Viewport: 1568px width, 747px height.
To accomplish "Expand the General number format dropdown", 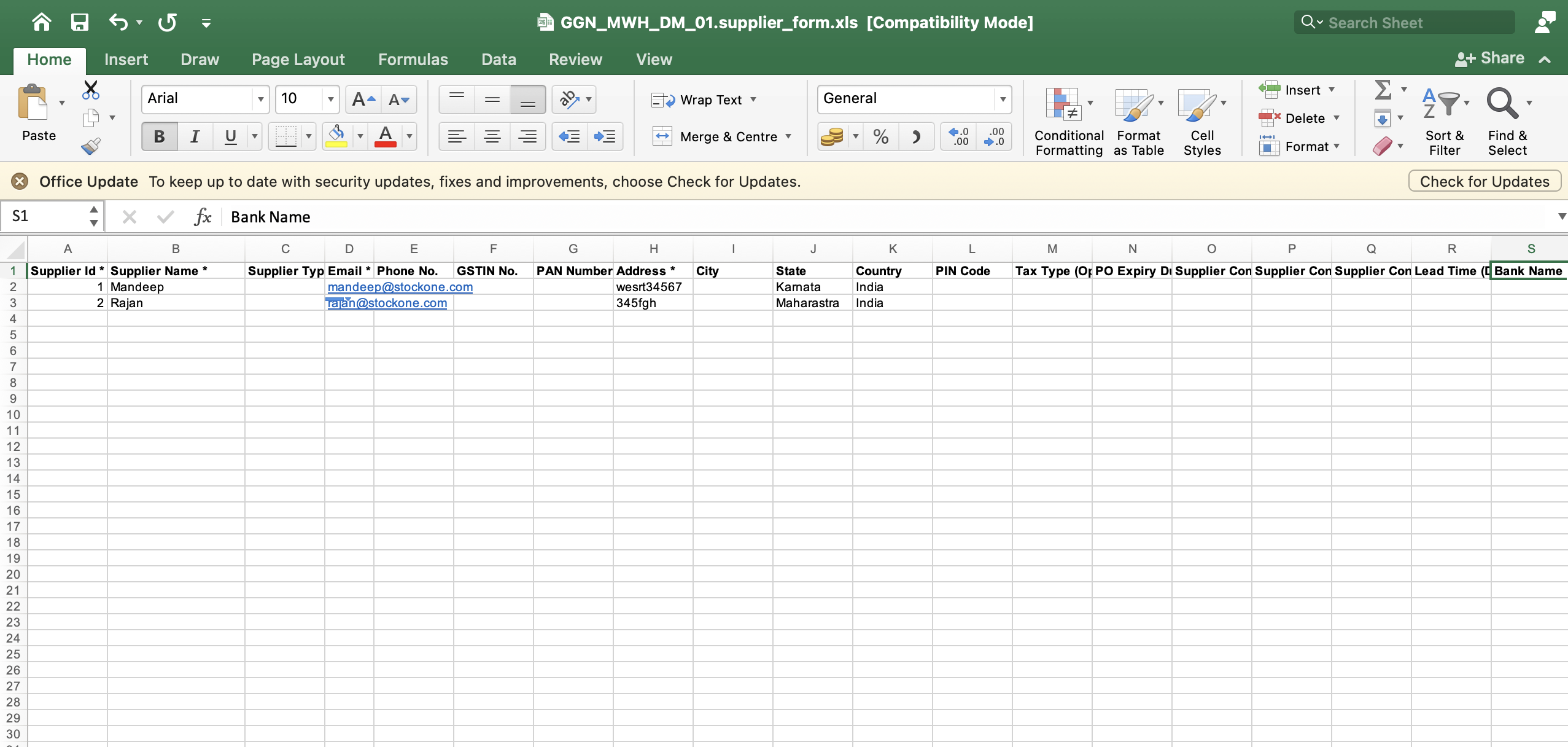I will pyautogui.click(x=1003, y=100).
